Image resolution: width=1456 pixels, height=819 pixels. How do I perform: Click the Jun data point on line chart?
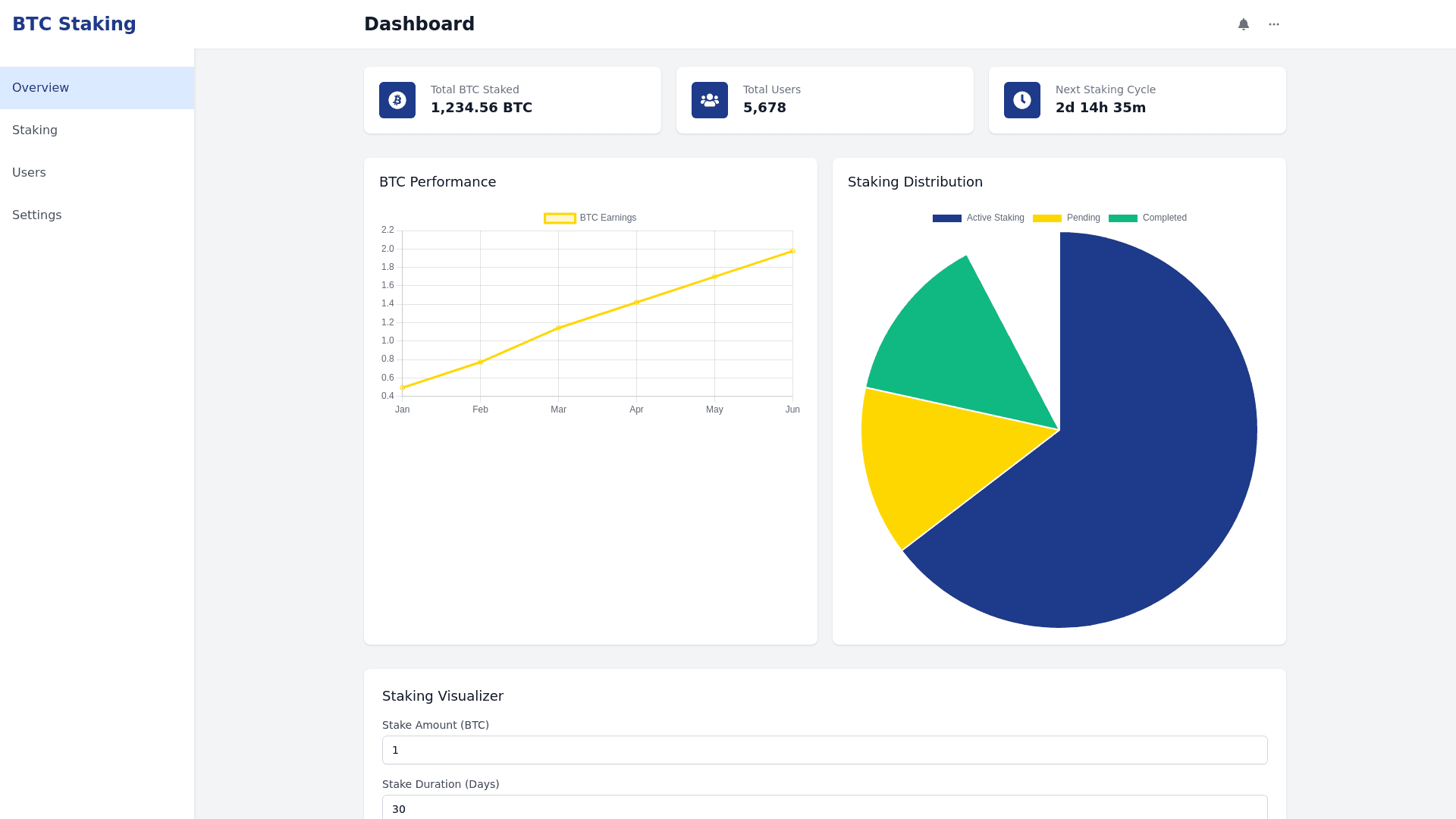792,251
